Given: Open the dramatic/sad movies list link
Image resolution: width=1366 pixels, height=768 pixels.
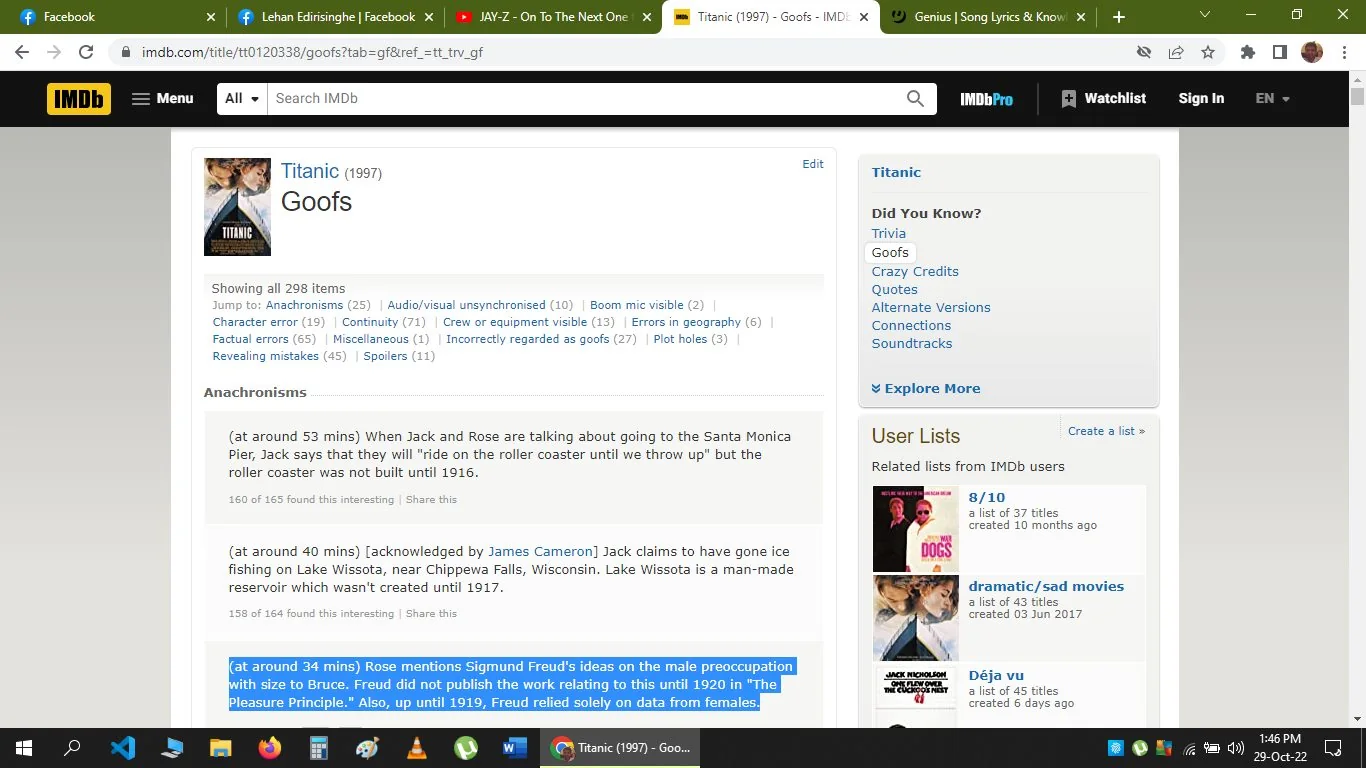Looking at the screenshot, I should (x=1046, y=586).
